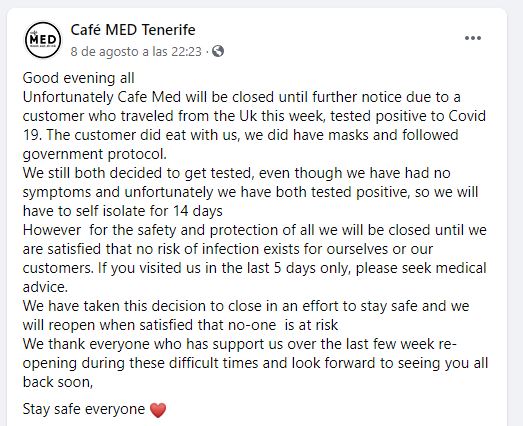Open the Café MED Tenerife page name
This screenshot has width=523, height=426.
click(133, 30)
